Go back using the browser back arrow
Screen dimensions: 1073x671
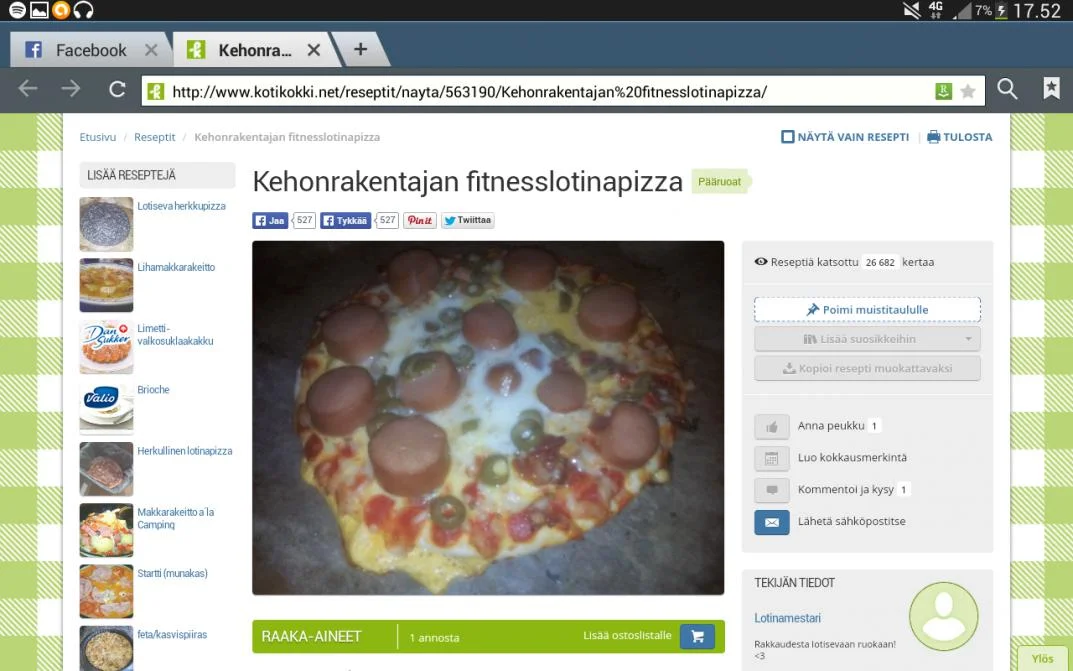tap(28, 90)
